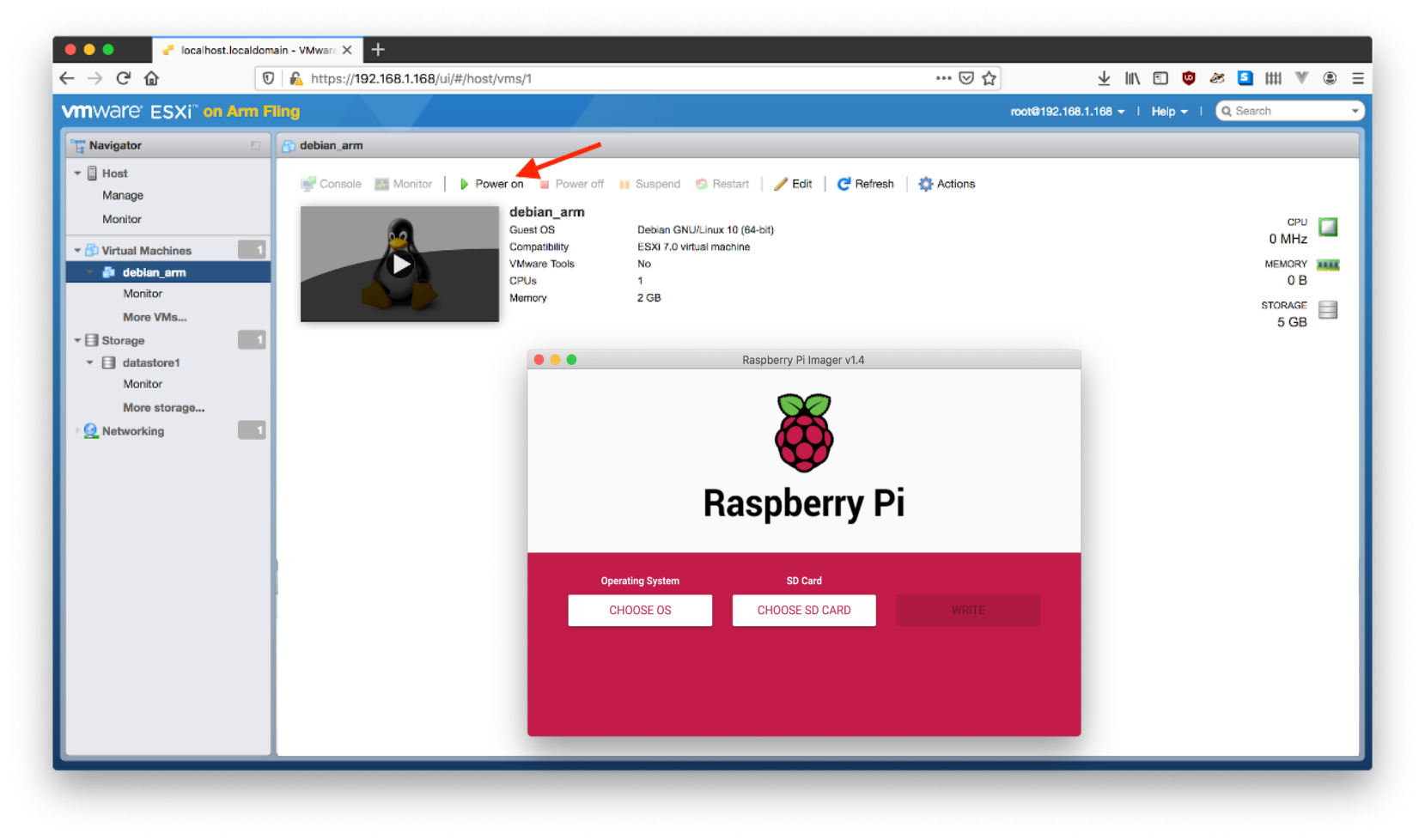This screenshot has height=840, width=1425.
Task: Click CHOOSE OS in Raspberry Pi Imager
Action: click(640, 610)
